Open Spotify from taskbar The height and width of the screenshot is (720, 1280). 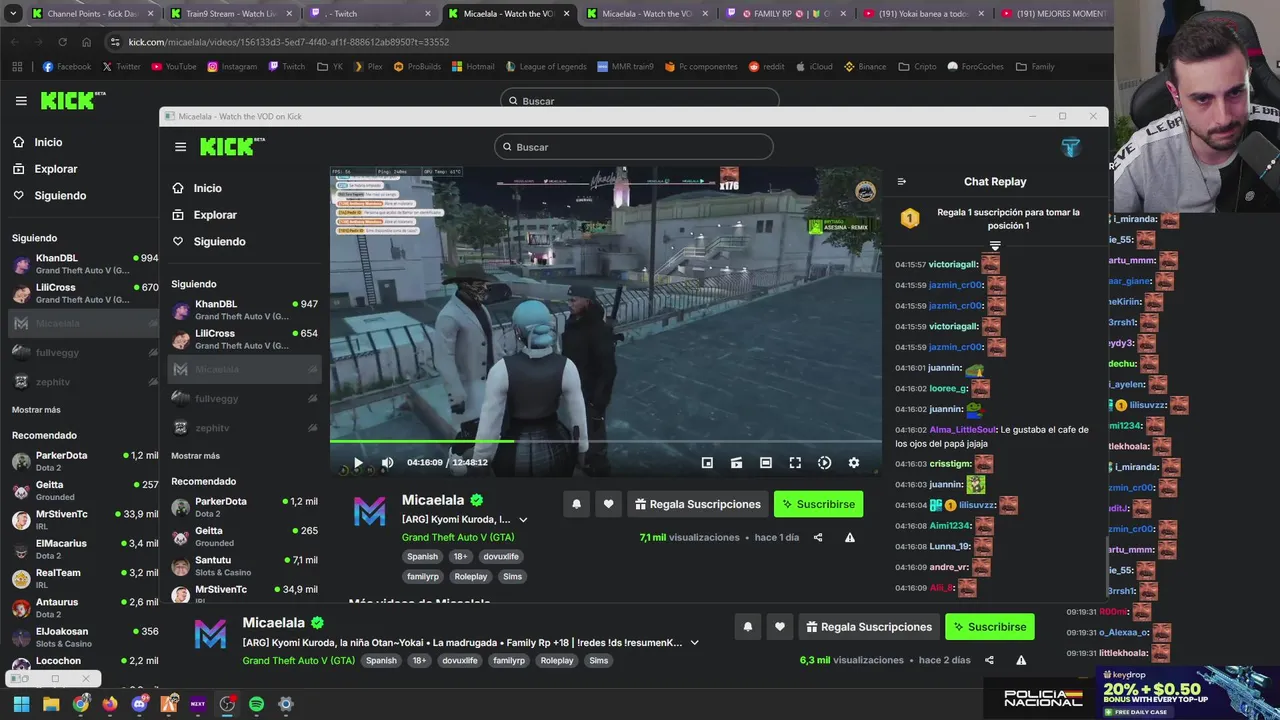(x=256, y=704)
